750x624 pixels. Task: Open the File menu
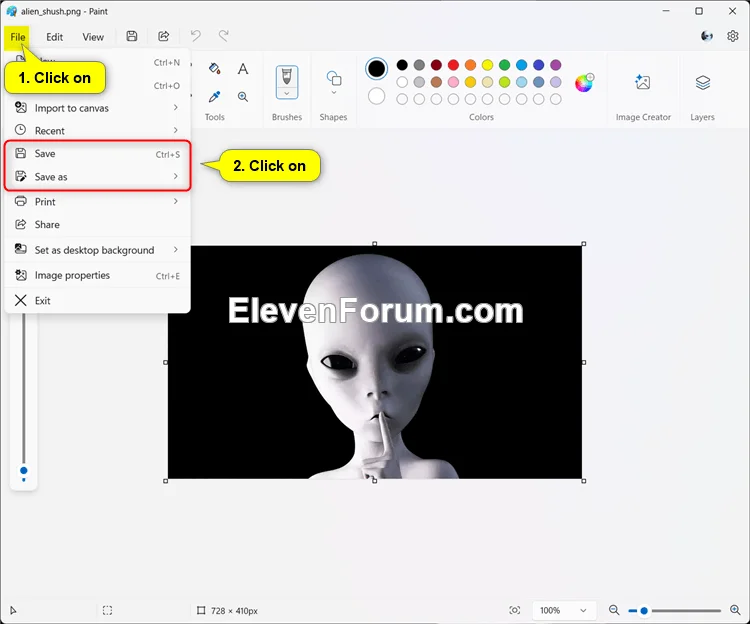pyautogui.click(x=18, y=37)
